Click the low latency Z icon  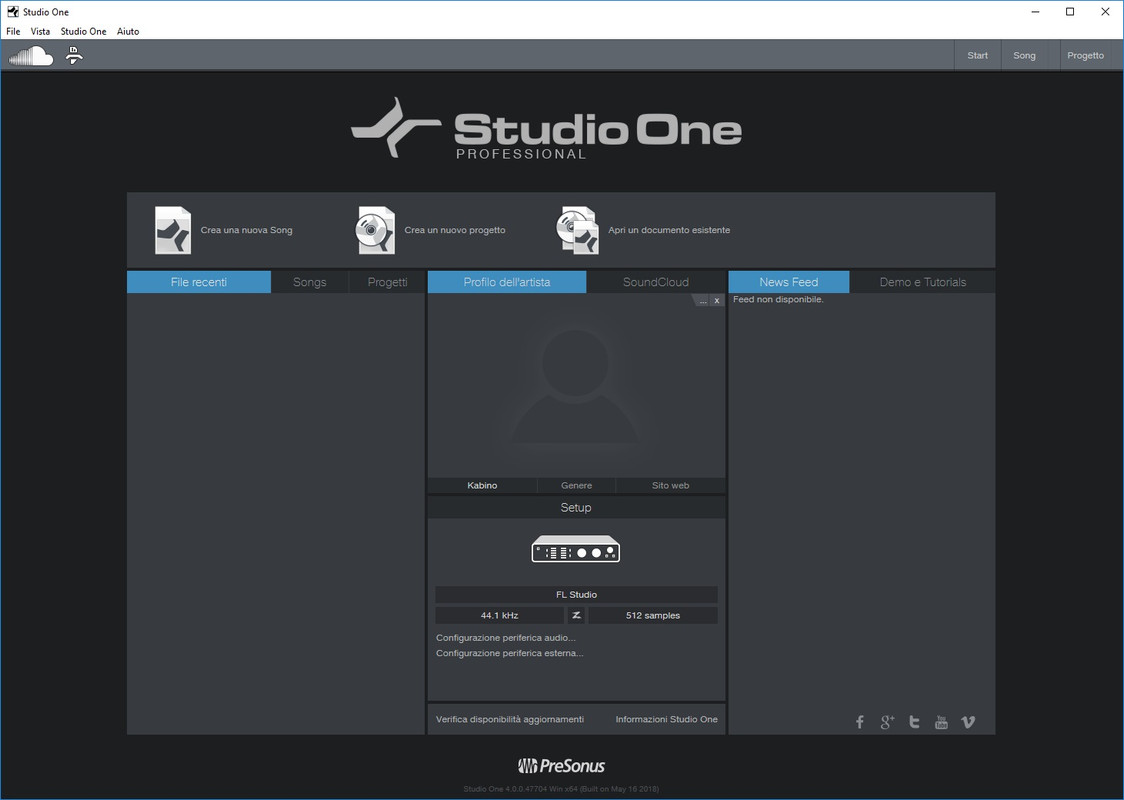pos(576,615)
